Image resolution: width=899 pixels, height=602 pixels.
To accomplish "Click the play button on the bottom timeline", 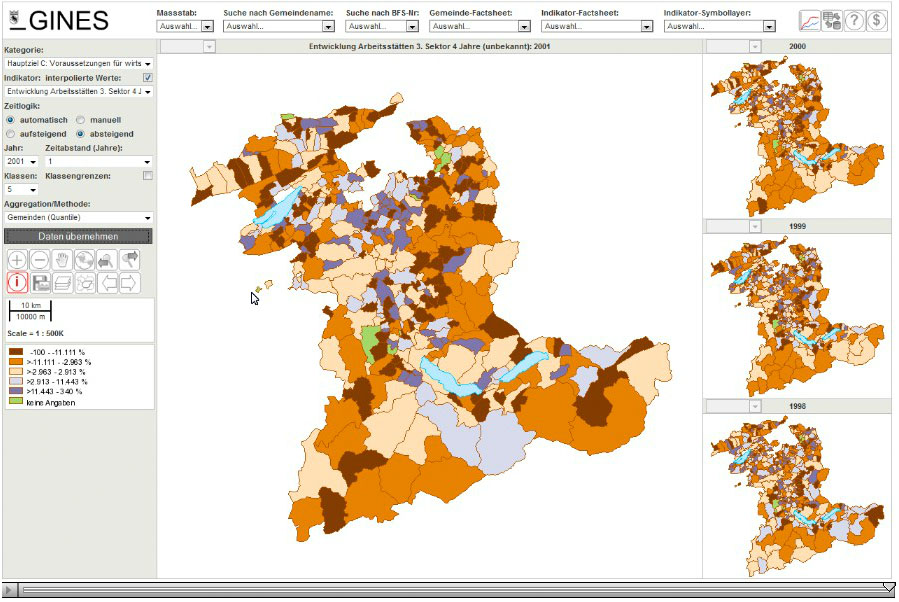I will point(9,589).
